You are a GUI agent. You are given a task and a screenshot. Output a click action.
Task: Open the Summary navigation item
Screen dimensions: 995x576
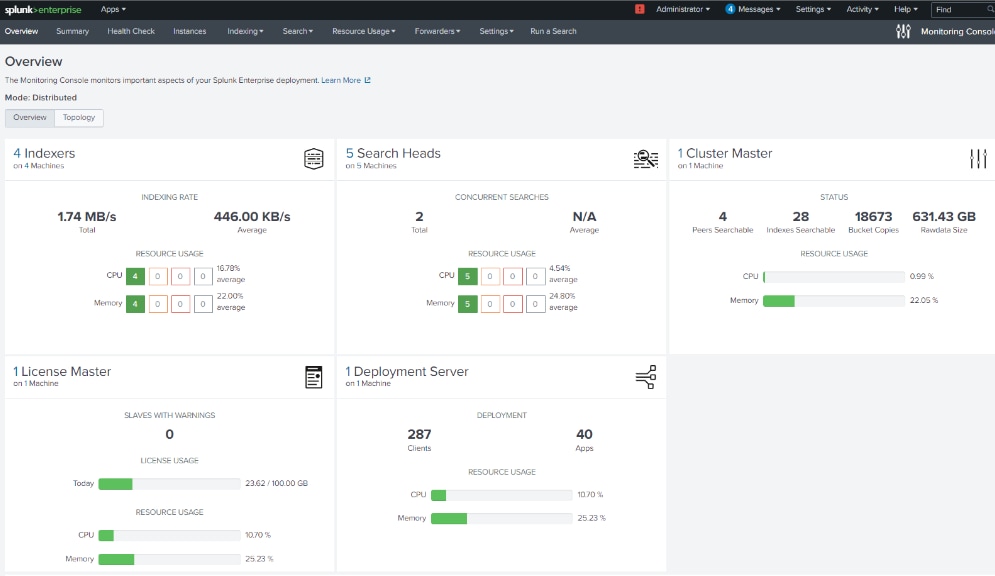[72, 31]
